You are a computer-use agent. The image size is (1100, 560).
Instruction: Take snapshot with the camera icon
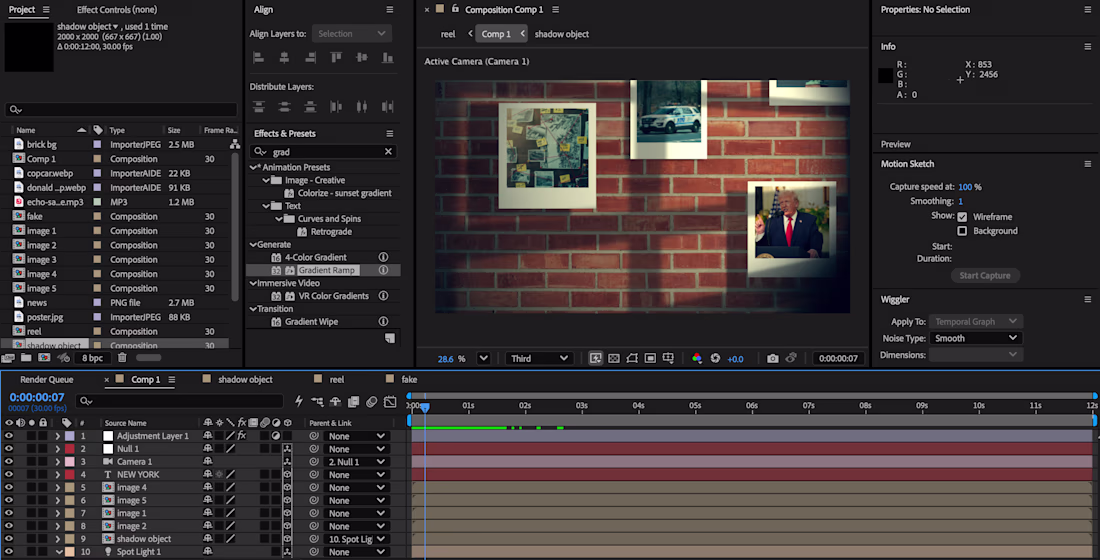772,358
